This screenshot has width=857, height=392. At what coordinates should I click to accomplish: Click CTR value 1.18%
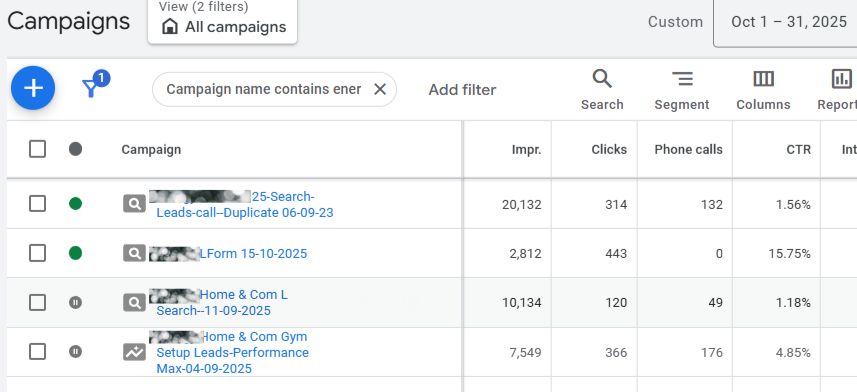pyautogui.click(x=793, y=303)
